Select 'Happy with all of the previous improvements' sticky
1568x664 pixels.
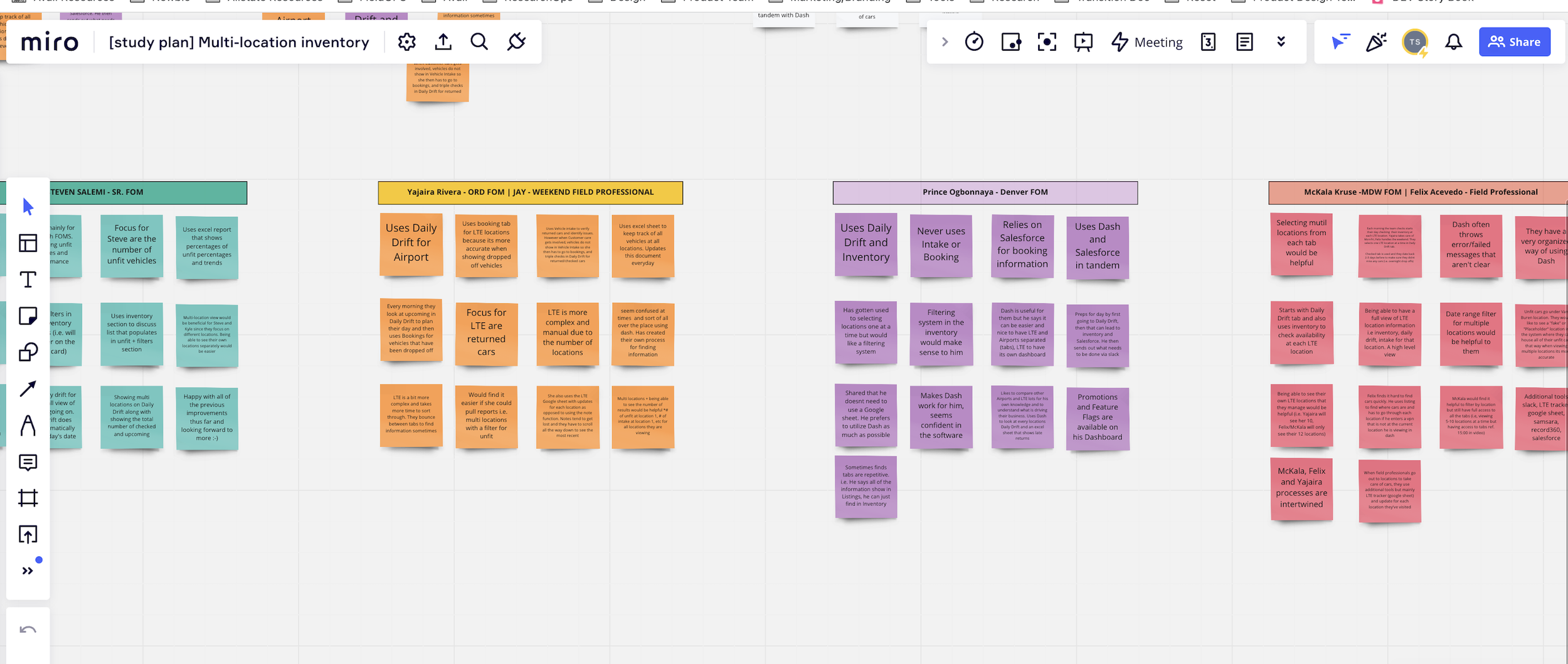tap(207, 418)
